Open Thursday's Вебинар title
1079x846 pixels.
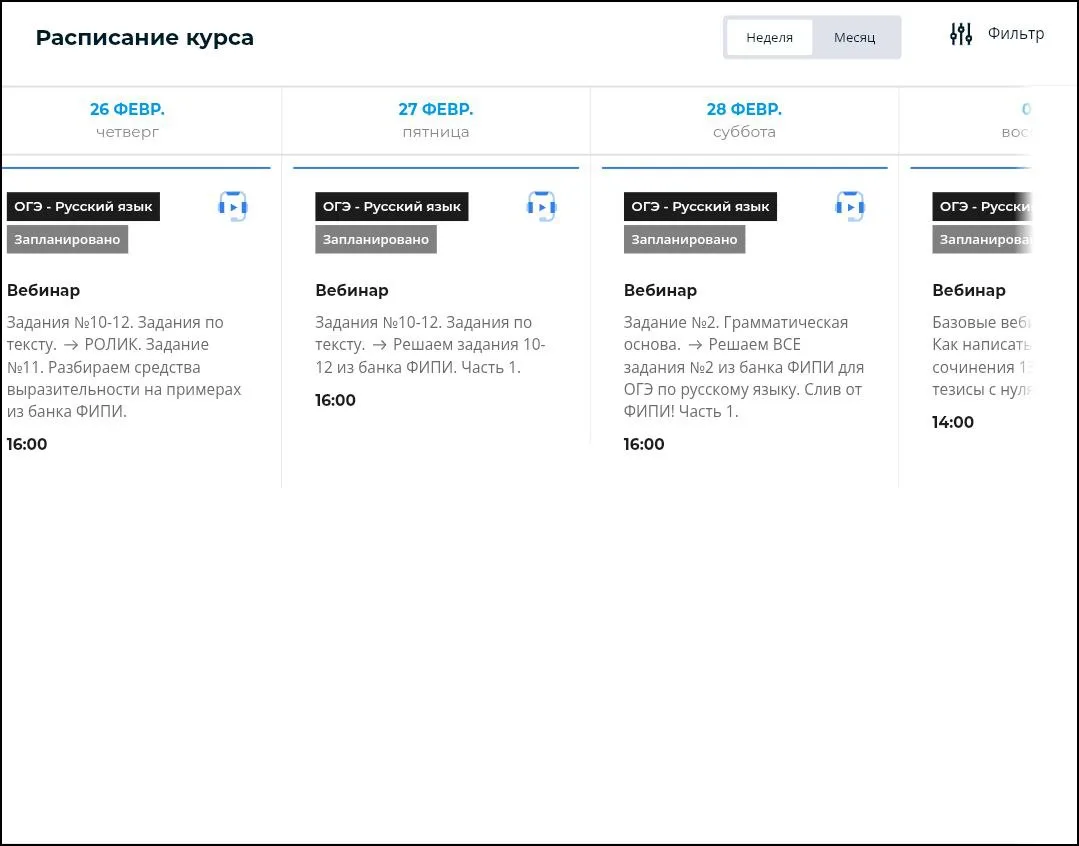[43, 291]
